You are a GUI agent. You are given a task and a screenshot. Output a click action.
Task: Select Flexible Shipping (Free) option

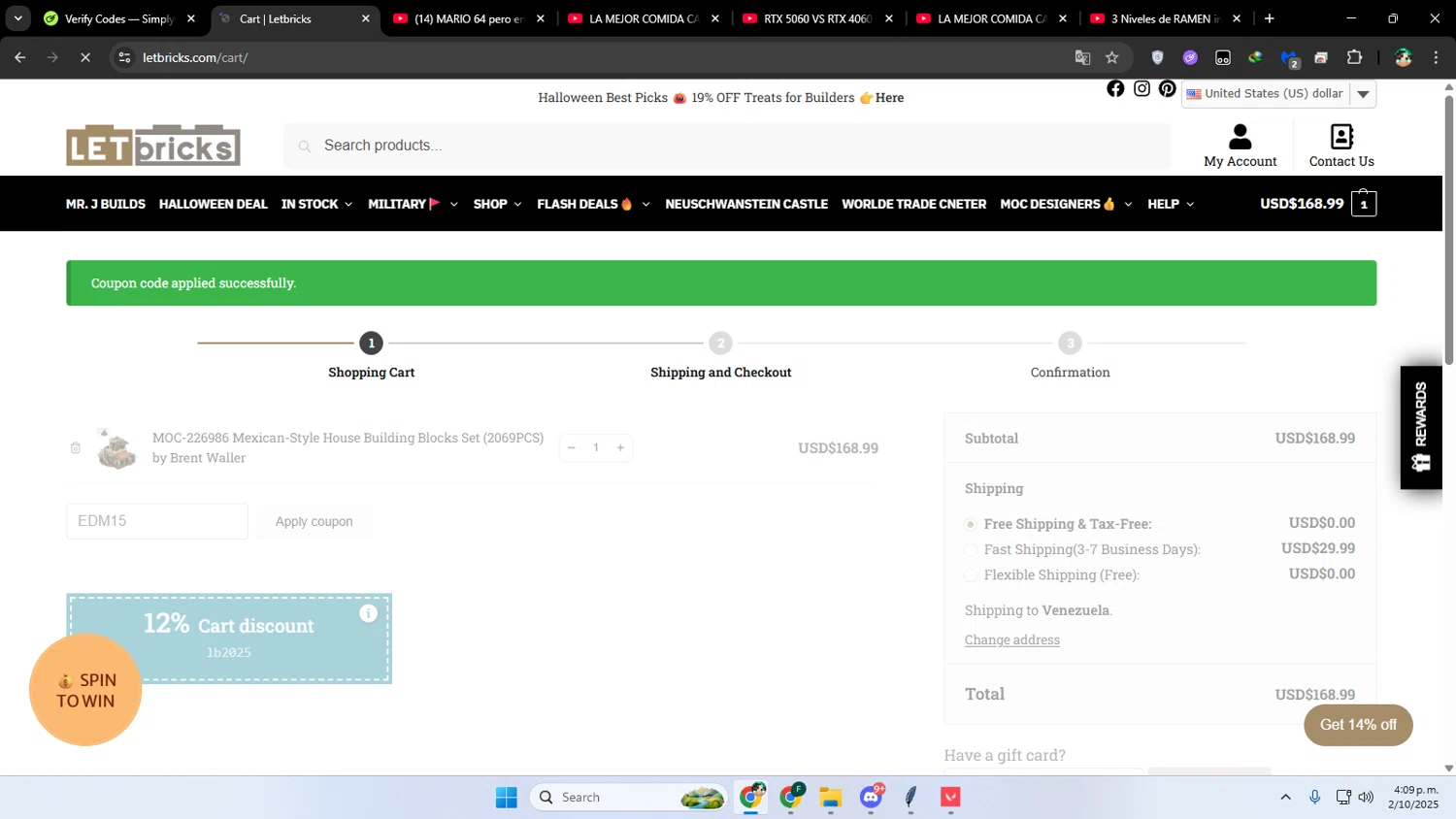tap(971, 575)
